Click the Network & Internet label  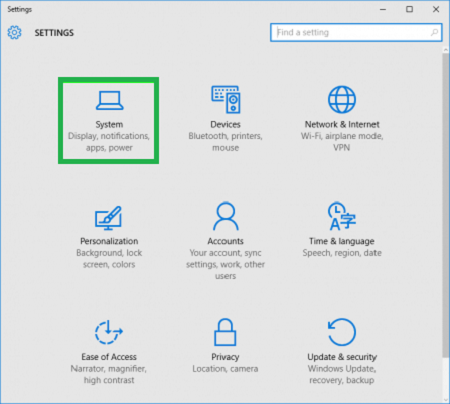coord(342,124)
